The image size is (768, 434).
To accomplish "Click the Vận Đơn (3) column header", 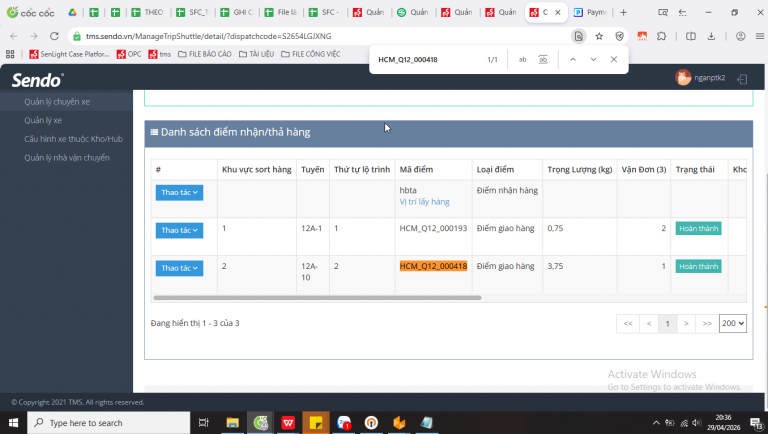I will (644, 169).
